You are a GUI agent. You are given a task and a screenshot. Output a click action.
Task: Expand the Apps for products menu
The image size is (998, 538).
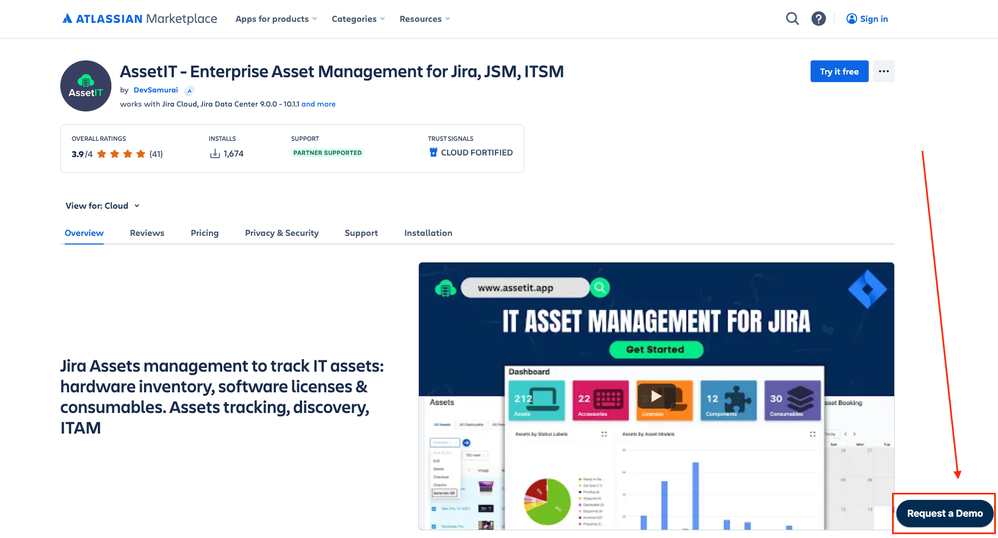[x=276, y=19]
